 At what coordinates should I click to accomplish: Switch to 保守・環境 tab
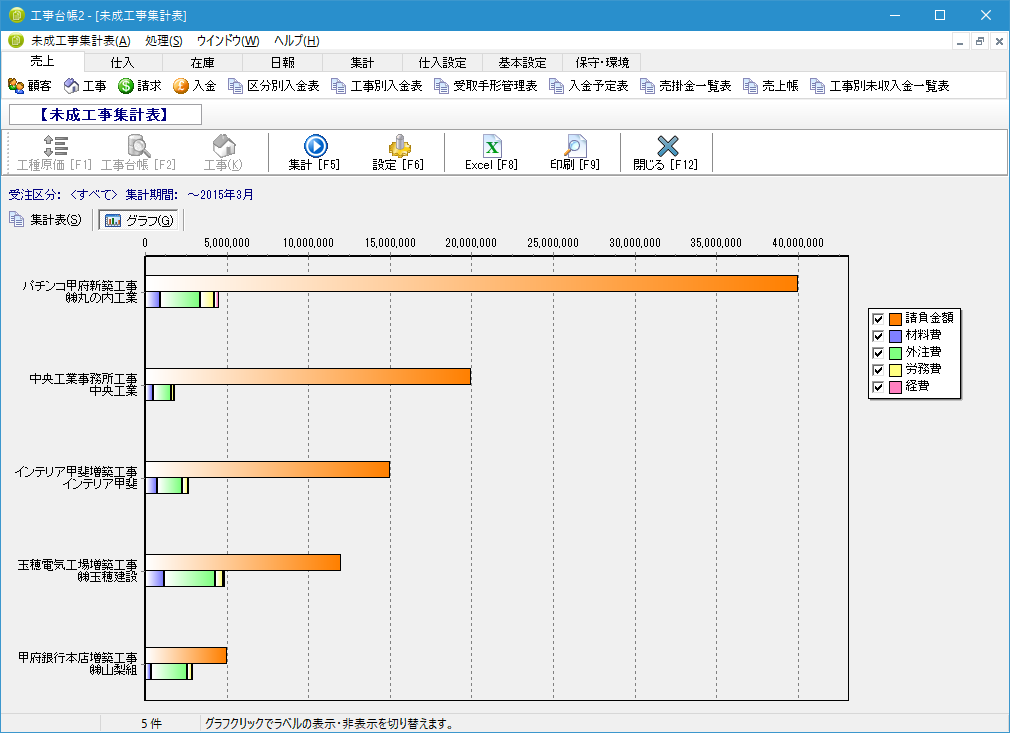click(602, 62)
